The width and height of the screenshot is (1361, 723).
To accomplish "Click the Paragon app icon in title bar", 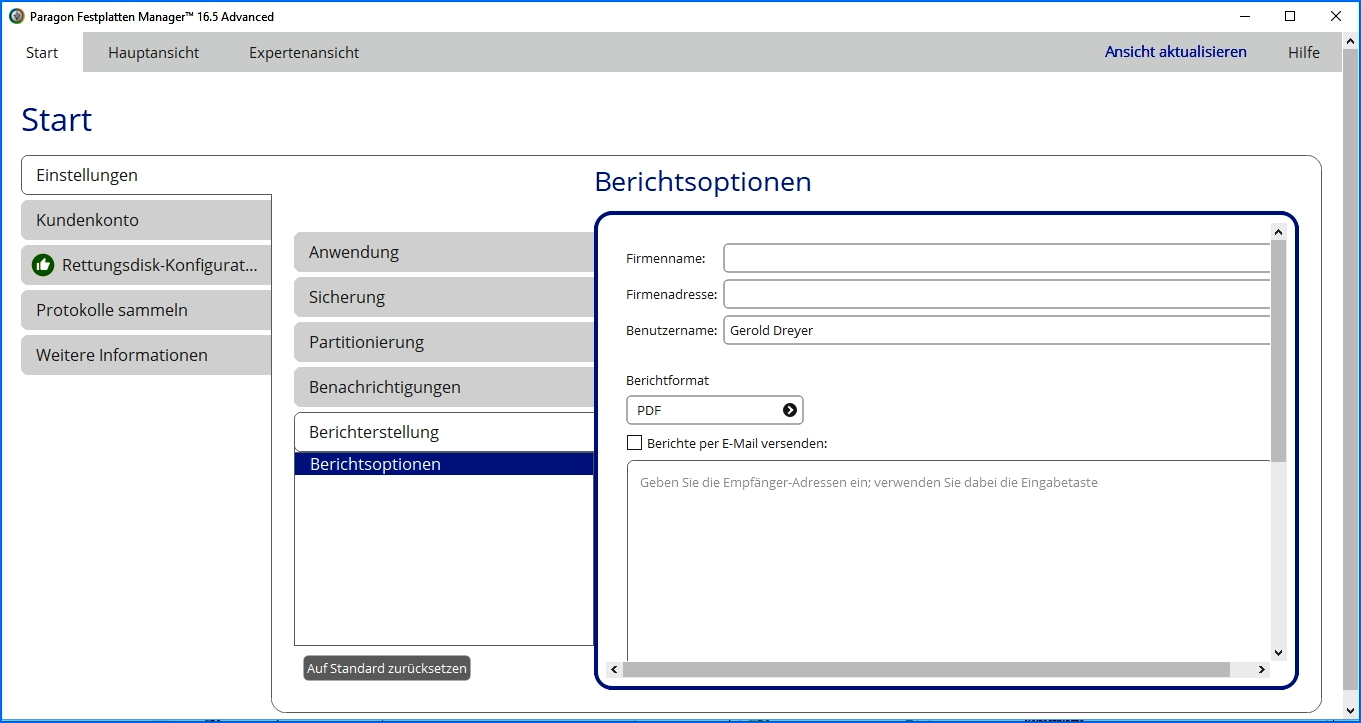I will [x=16, y=16].
